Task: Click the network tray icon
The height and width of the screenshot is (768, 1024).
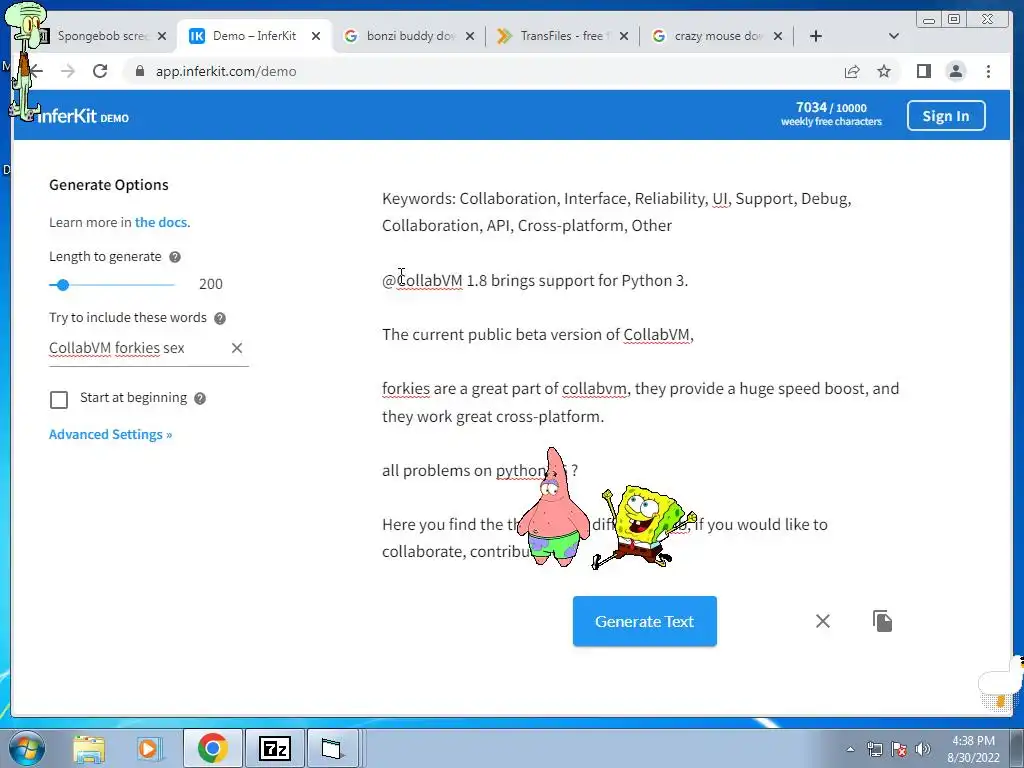Action: coord(874,749)
